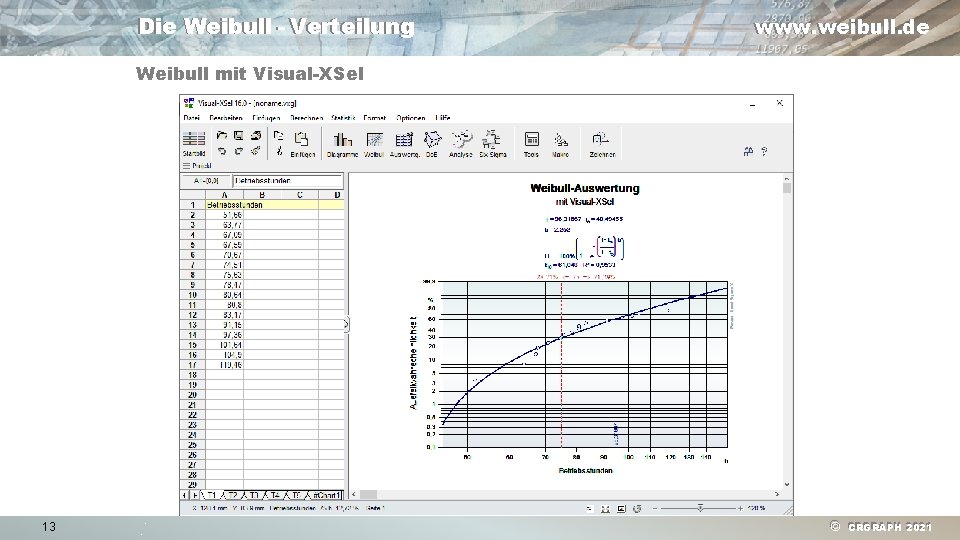Screen dimensions: 960x540
Task: Toggle the spreadsheet pane splitter arrow
Action: pos(346,324)
